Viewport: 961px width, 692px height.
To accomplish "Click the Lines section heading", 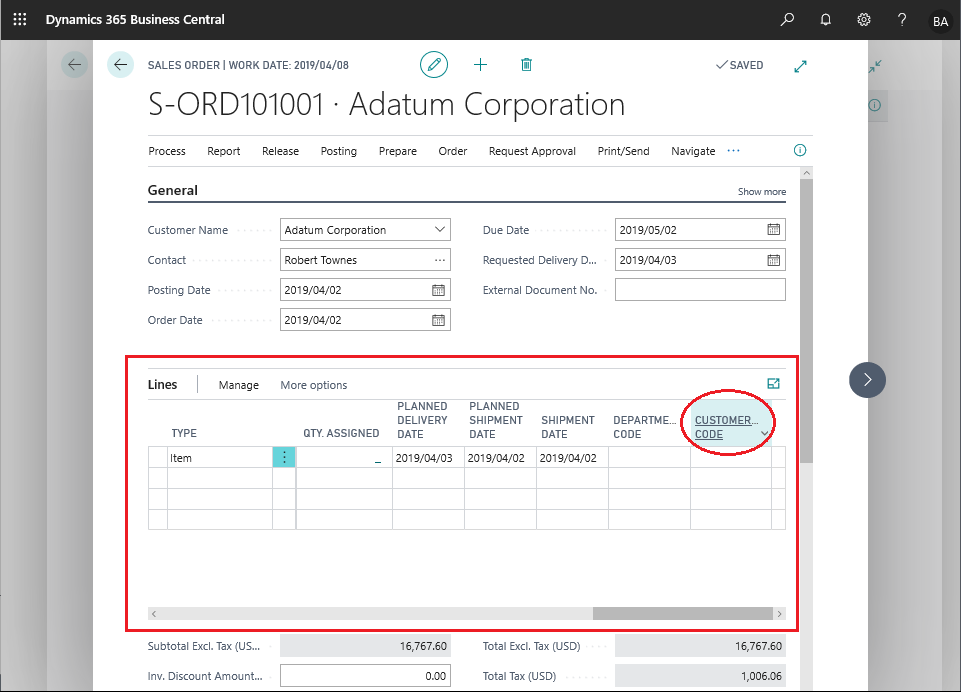I will (162, 384).
